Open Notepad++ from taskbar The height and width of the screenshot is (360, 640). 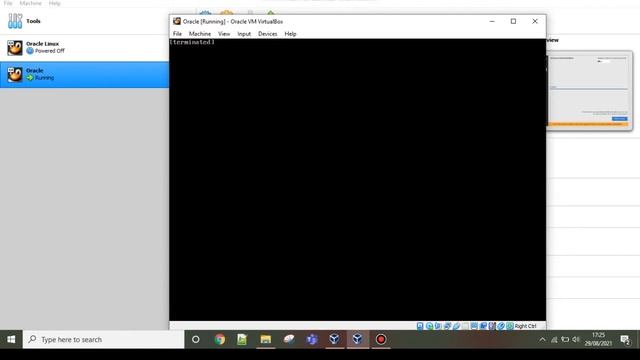pos(242,339)
